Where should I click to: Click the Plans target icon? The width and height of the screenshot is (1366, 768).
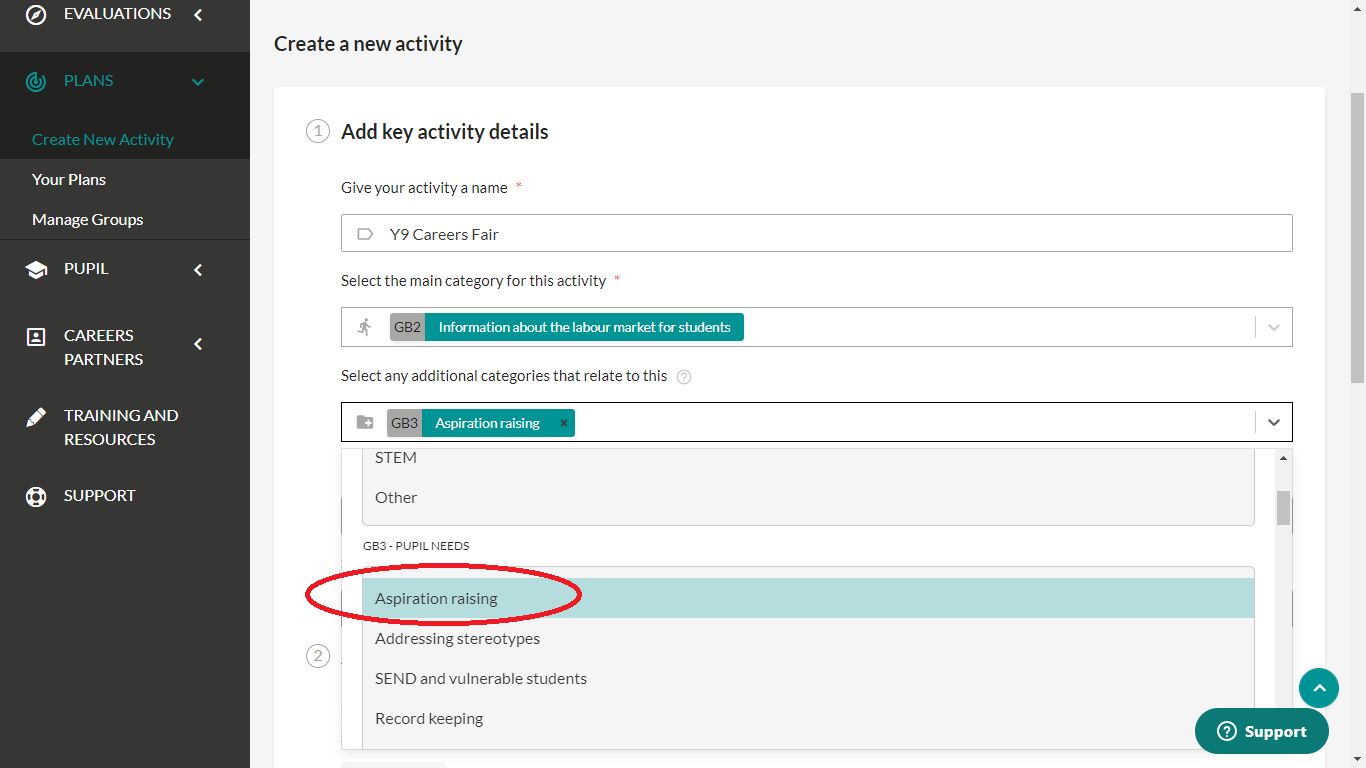click(36, 81)
